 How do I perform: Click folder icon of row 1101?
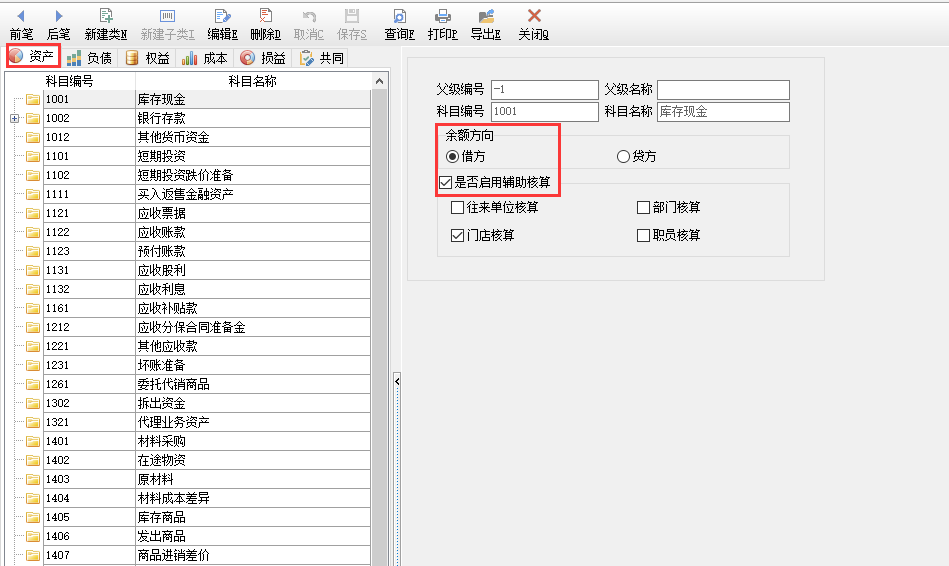33,156
